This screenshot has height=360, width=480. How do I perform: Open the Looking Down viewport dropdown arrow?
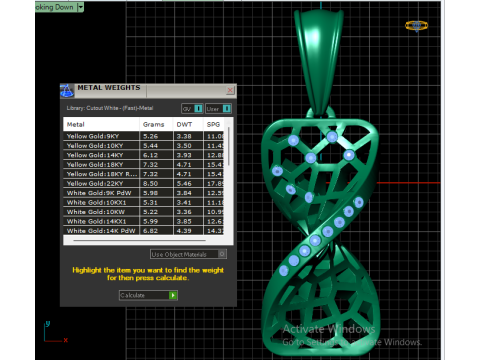80,7
